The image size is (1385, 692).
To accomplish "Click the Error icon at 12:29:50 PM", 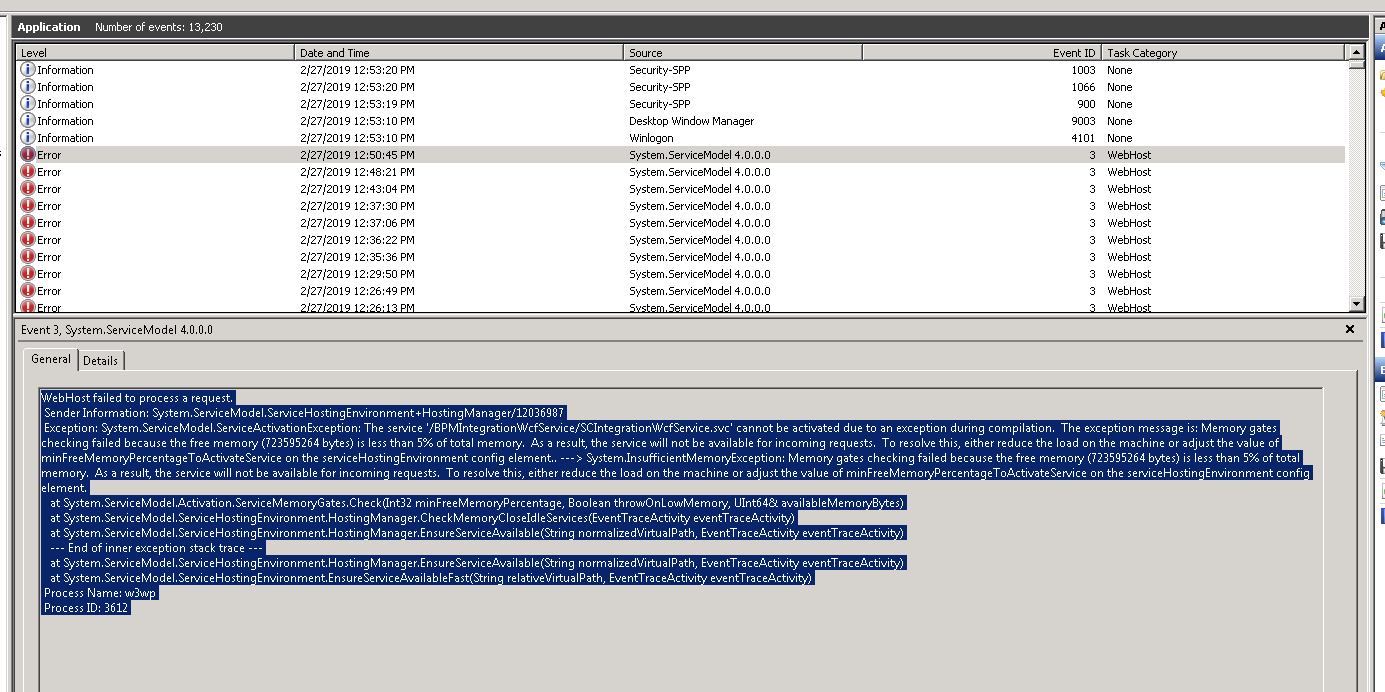I will [28, 274].
